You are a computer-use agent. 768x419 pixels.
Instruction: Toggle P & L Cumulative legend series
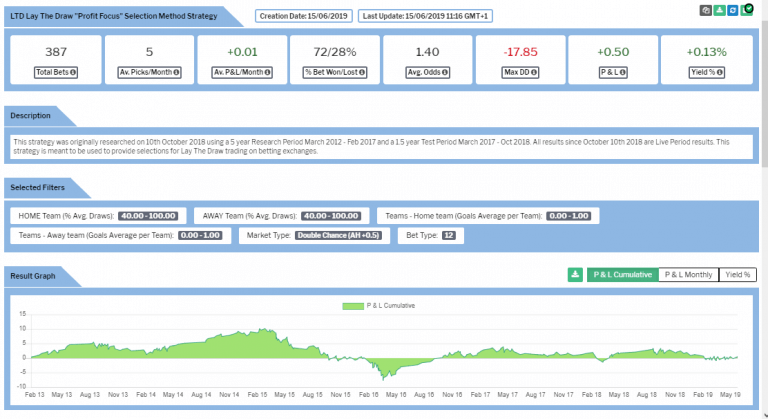coord(378,305)
